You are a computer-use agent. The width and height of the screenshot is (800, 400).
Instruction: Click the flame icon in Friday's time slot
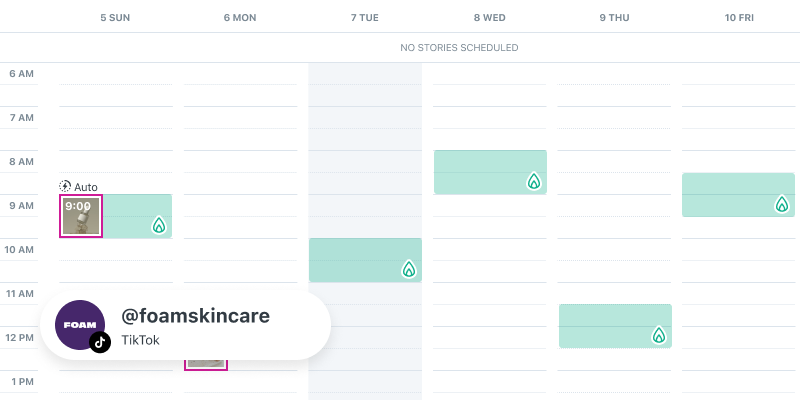[x=782, y=204]
